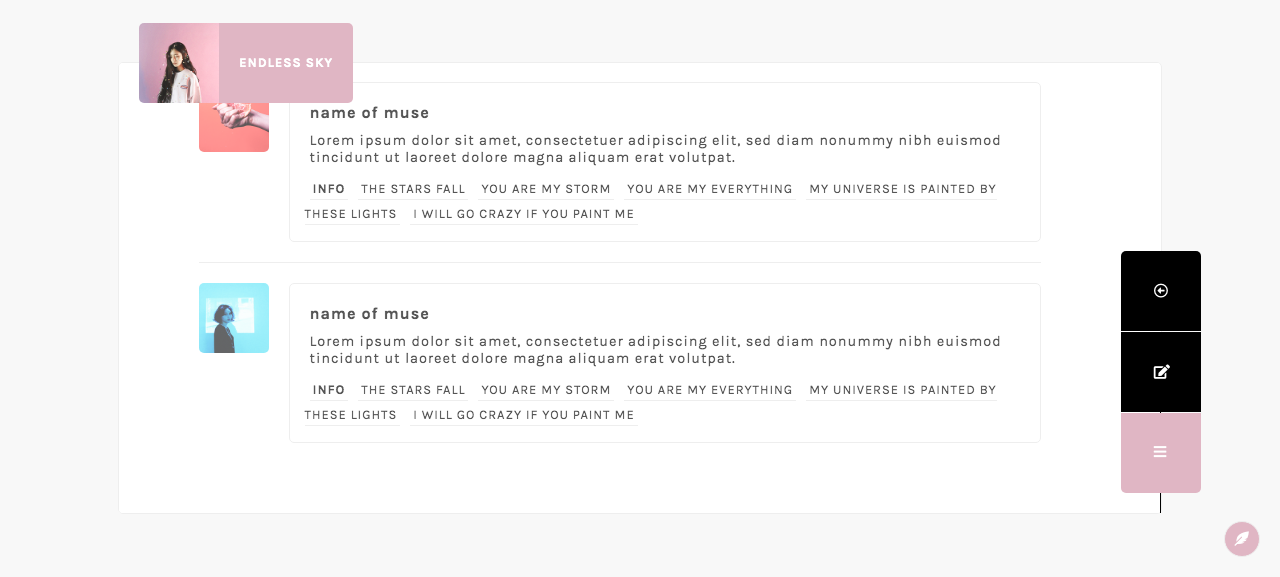
Task: Click the Endless Sky header avatar
Action: coord(179,63)
